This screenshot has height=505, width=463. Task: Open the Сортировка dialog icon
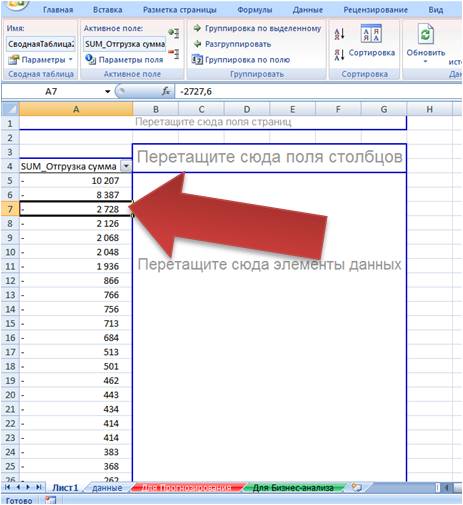[x=371, y=33]
